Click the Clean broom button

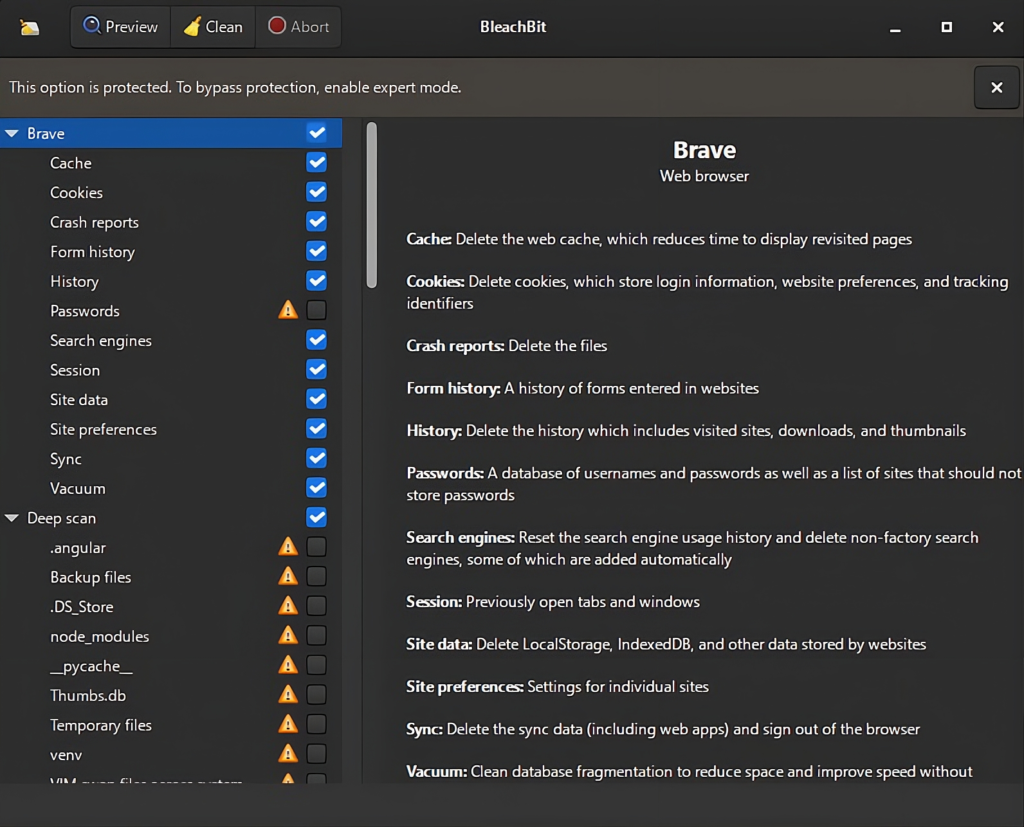213,27
